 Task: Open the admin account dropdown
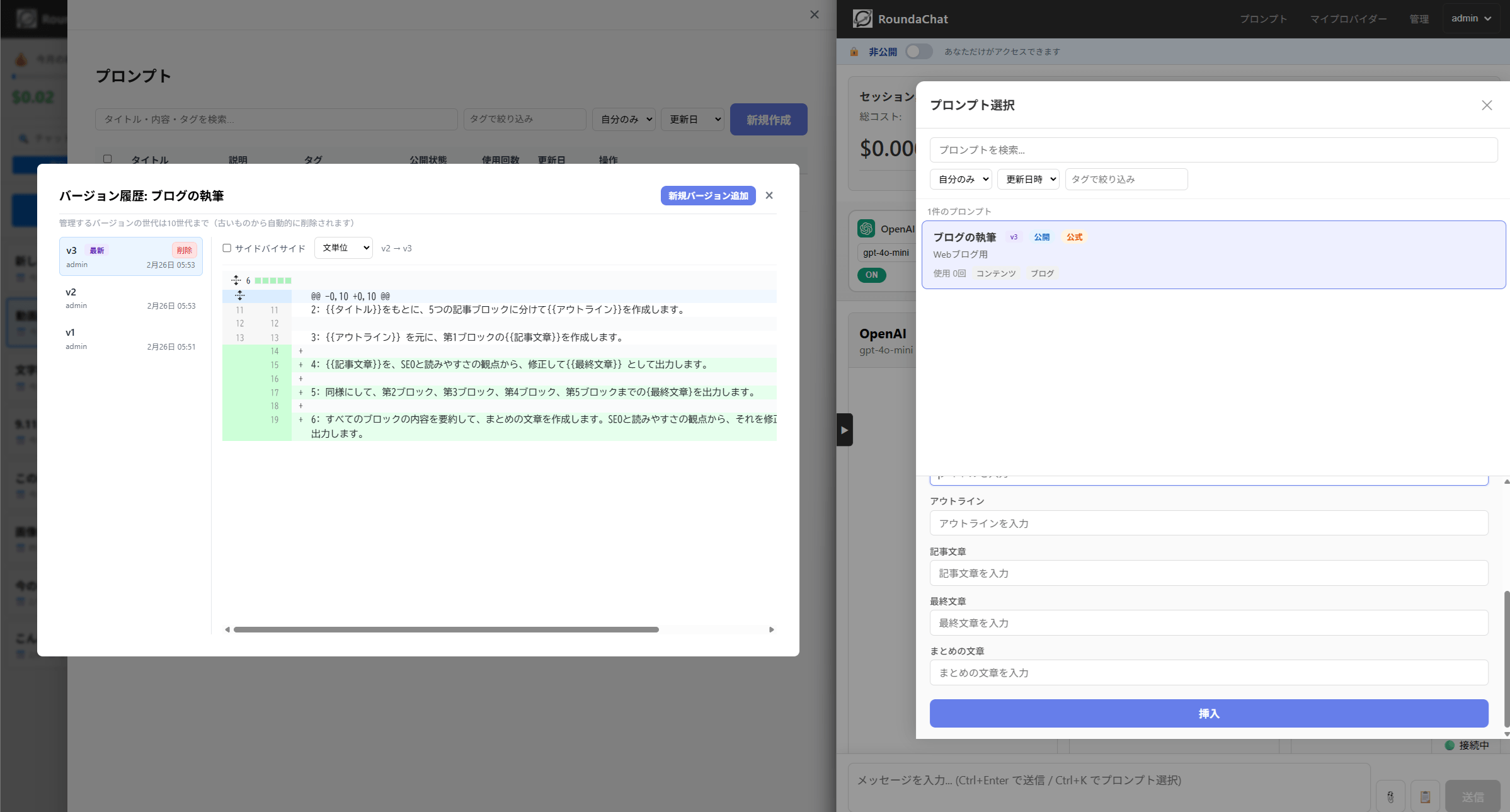(x=1472, y=18)
